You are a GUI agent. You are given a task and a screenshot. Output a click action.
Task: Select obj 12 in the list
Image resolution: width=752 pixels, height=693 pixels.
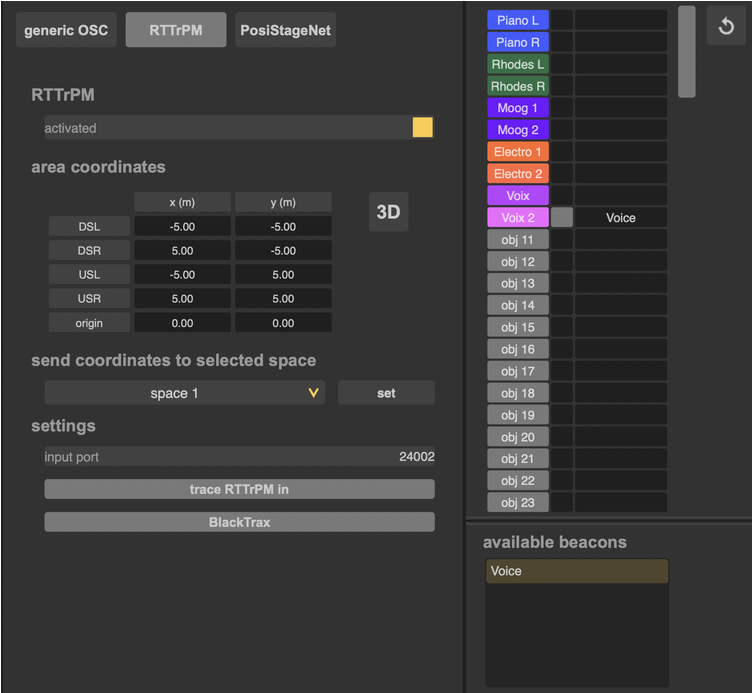pyautogui.click(x=518, y=261)
